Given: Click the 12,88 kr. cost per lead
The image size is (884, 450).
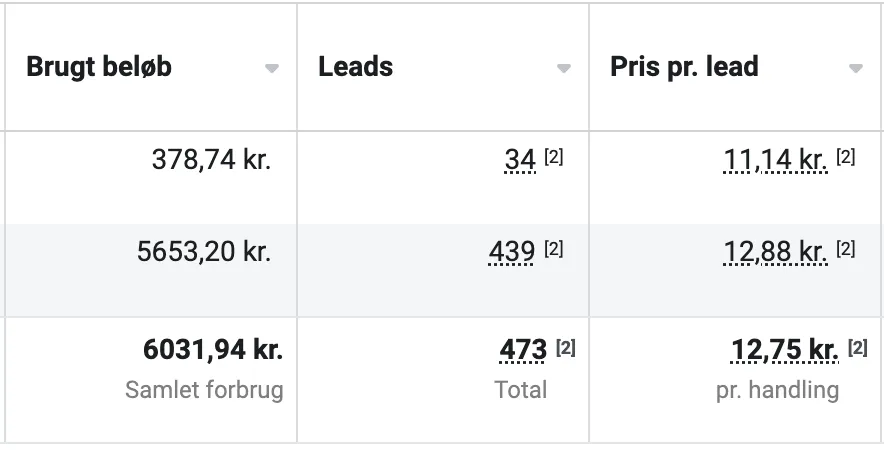Looking at the screenshot, I should coord(775,252).
